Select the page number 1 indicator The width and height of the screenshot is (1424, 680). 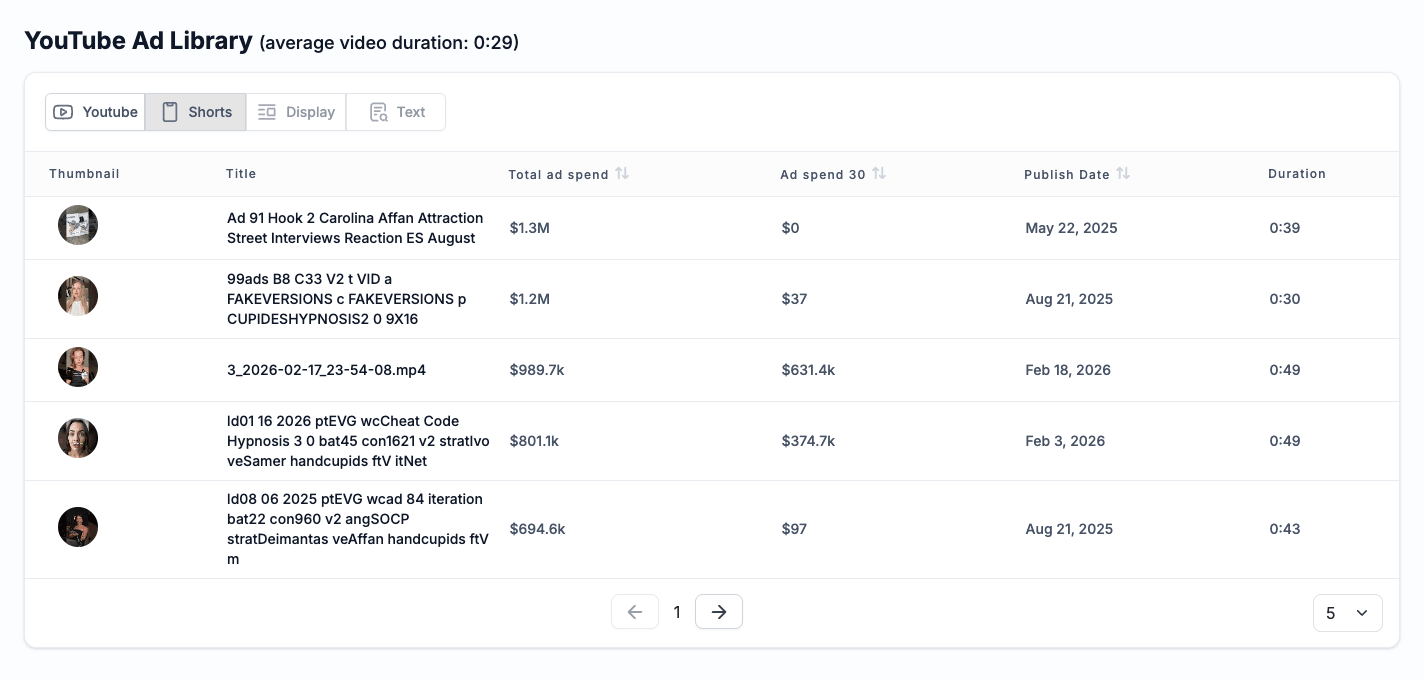pyautogui.click(x=677, y=612)
